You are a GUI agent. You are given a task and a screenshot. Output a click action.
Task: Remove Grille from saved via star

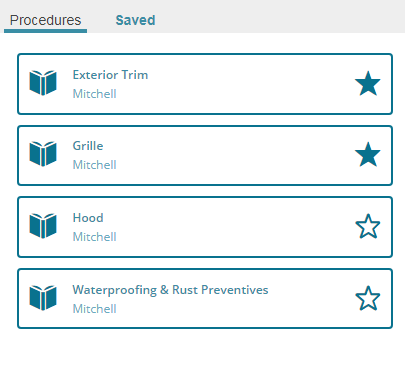368,155
